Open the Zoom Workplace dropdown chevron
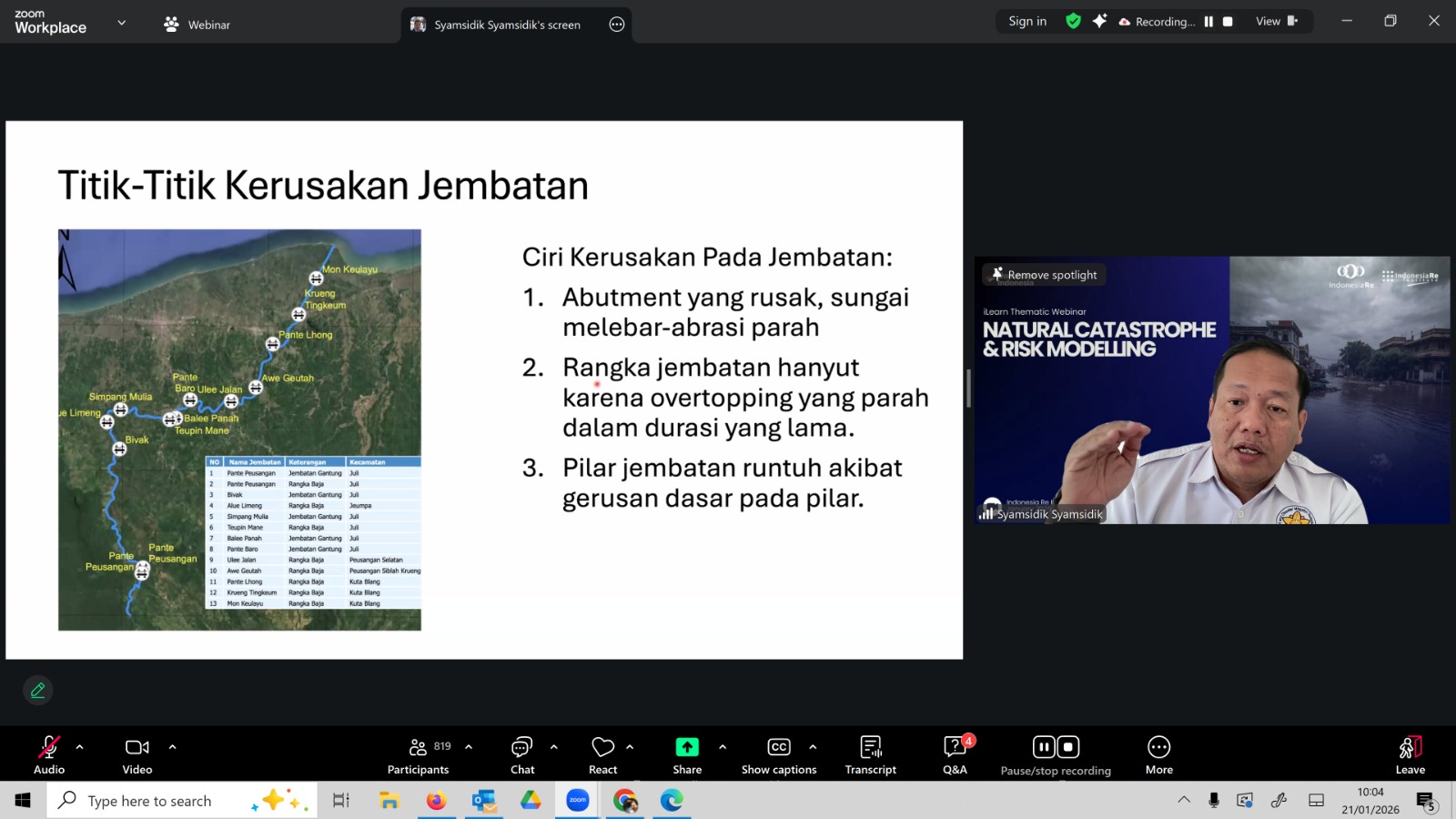Screen dimensions: 1456x819 pos(122,23)
